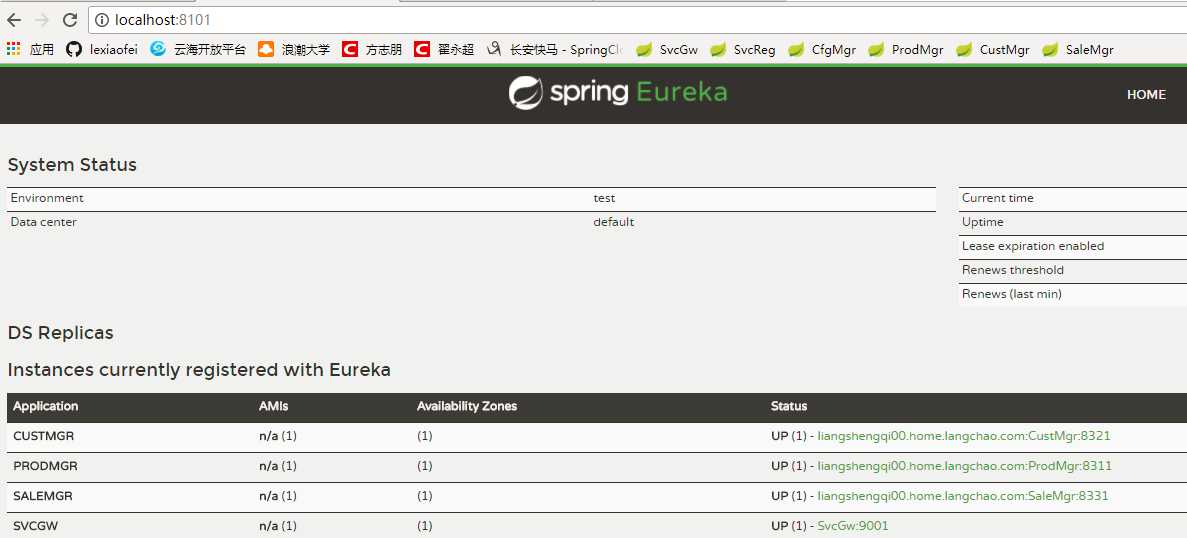Click the Uptime row
The image size is (1187, 538).
coord(1073,222)
